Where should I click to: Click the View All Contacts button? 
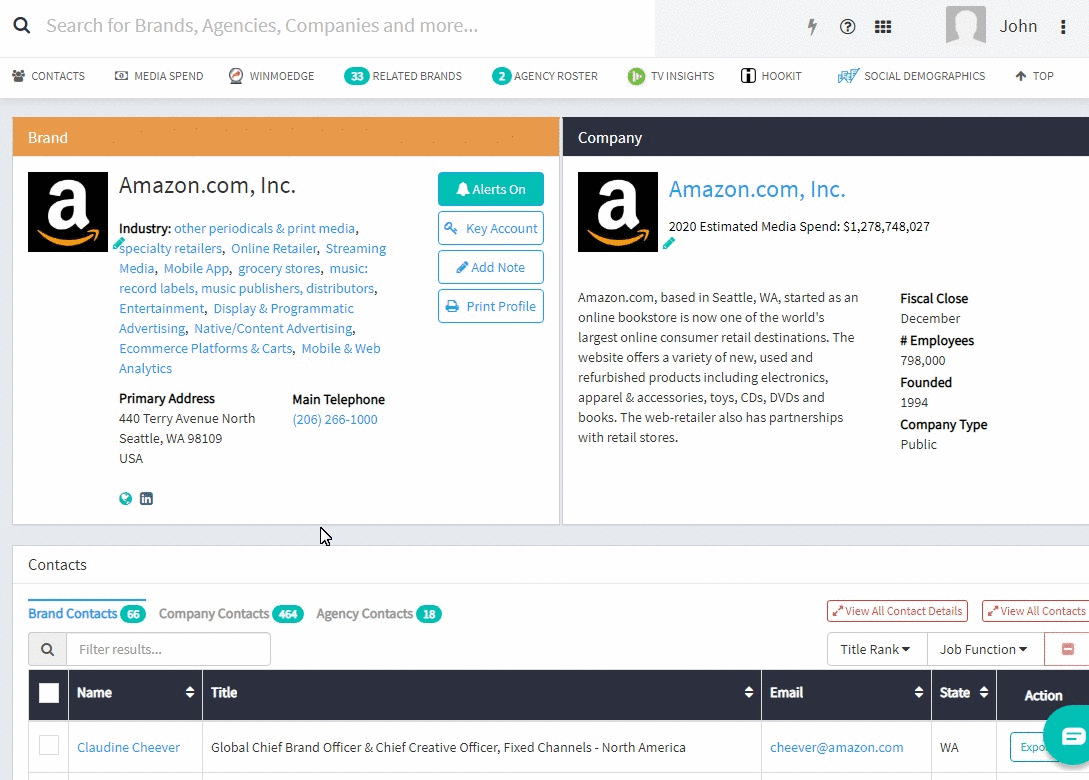(x=1036, y=611)
